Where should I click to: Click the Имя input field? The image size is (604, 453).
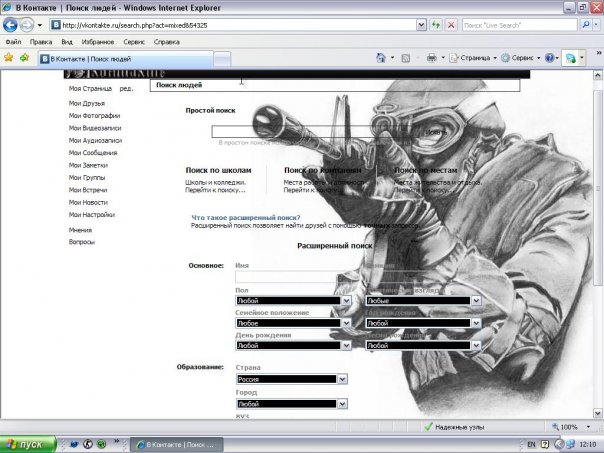(293, 277)
